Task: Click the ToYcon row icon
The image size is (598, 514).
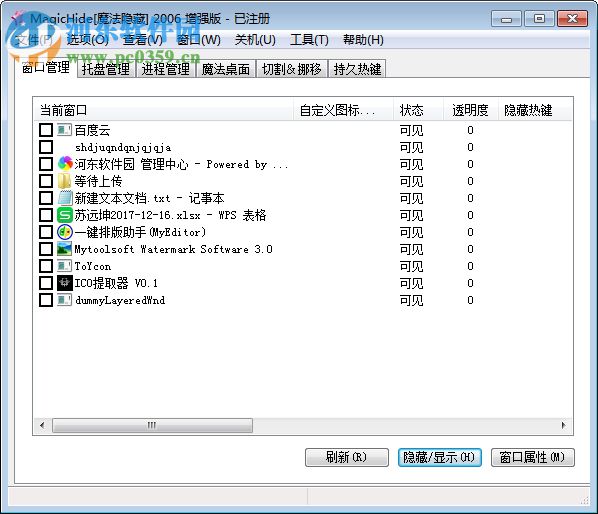Action: [64, 266]
